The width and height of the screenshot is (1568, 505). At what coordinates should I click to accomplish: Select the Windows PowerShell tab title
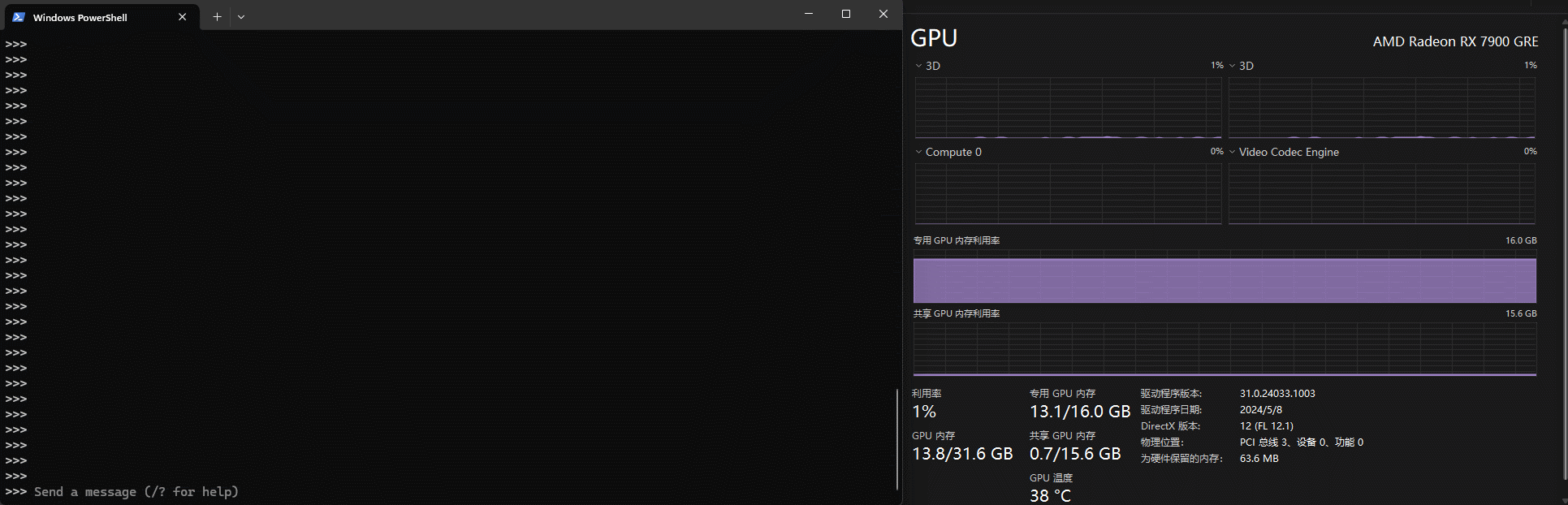[80, 18]
